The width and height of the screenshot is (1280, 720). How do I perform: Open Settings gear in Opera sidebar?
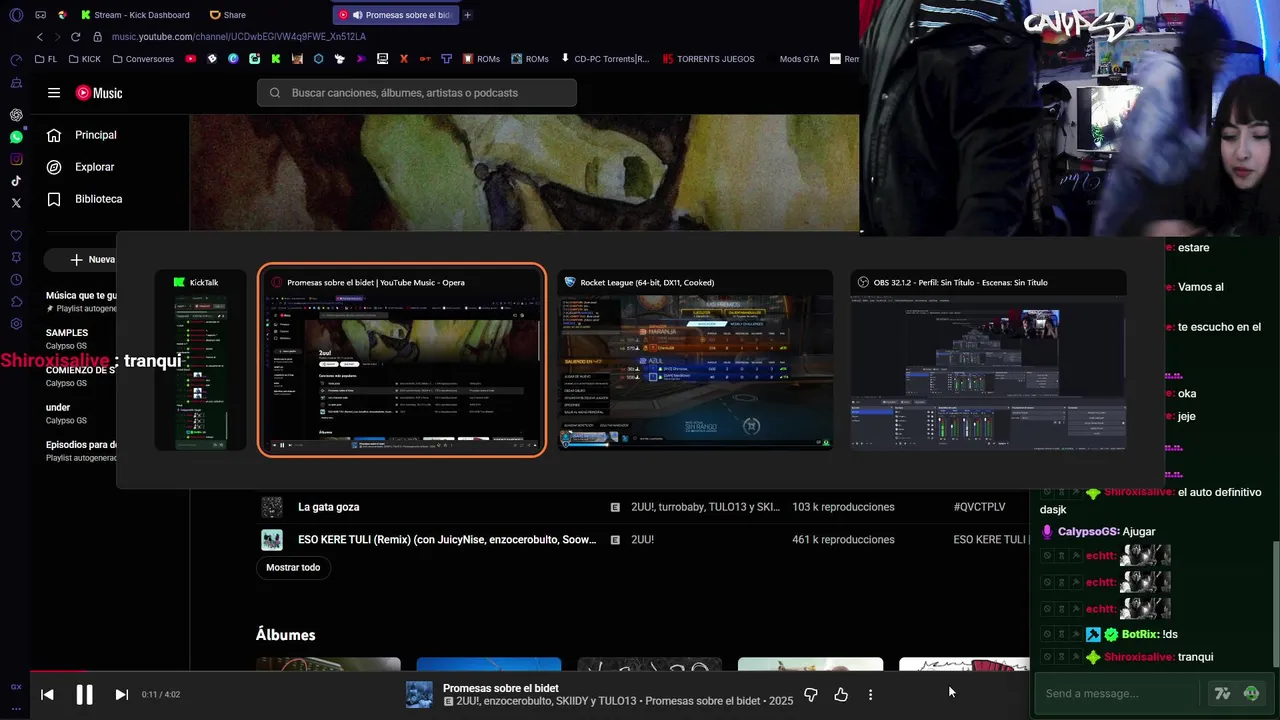point(16,324)
